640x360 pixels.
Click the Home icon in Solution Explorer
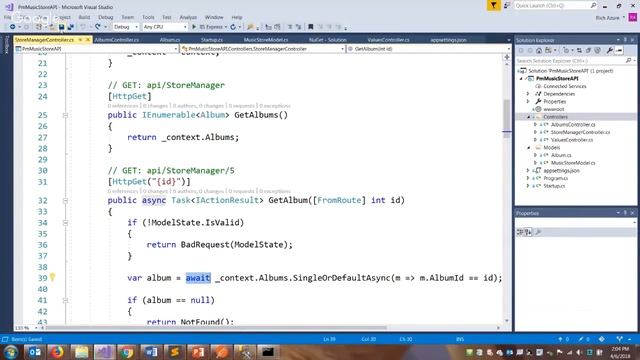pyautogui.click(x=539, y=50)
